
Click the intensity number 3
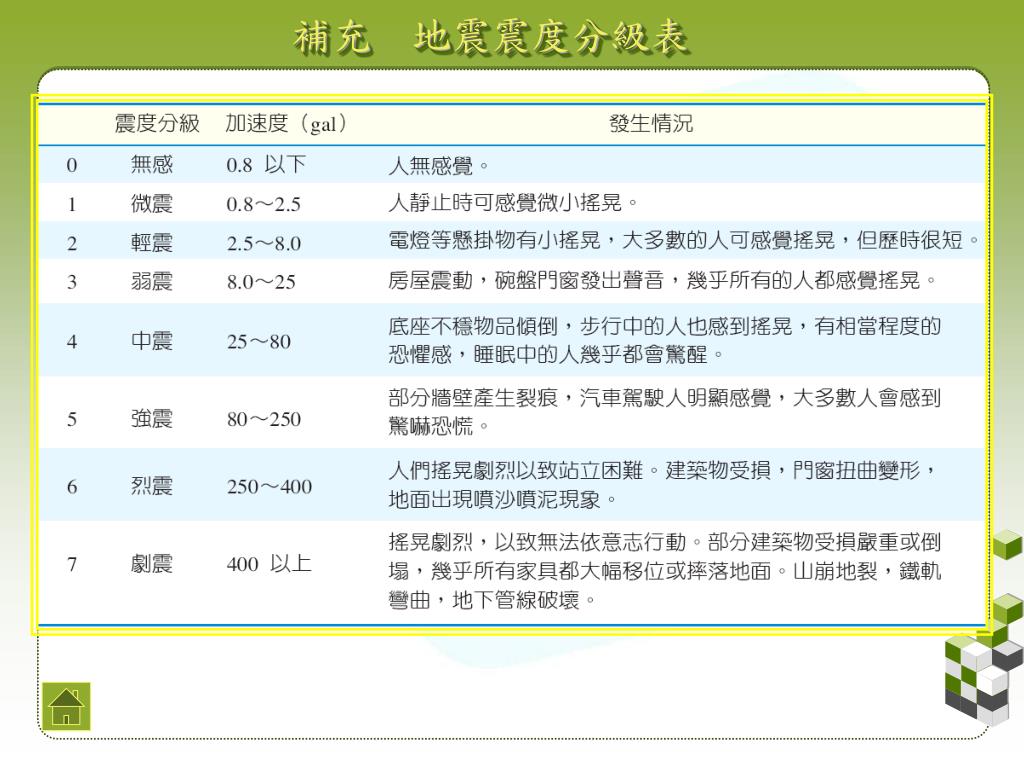(72, 282)
